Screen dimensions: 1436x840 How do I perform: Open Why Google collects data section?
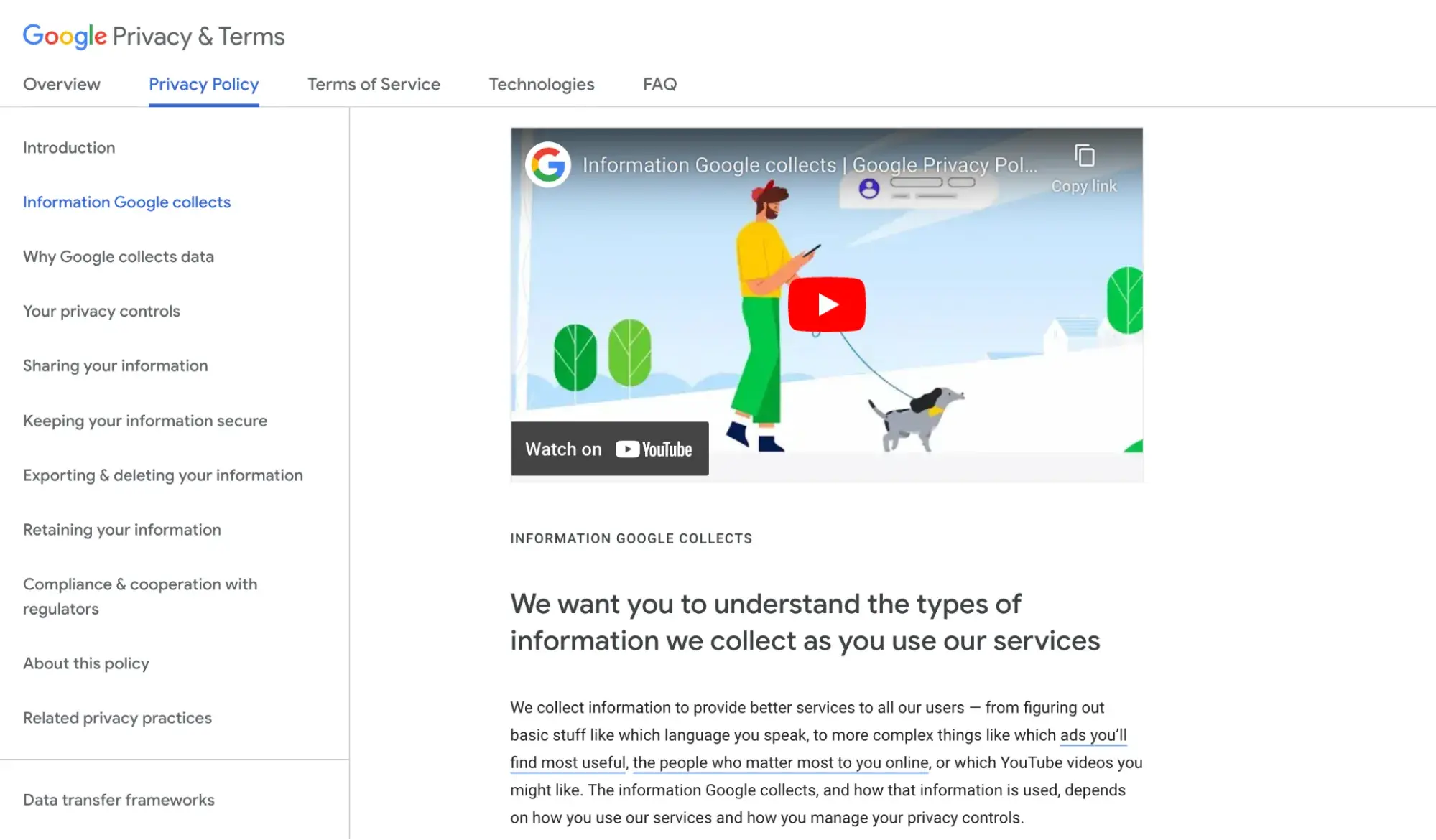click(119, 257)
